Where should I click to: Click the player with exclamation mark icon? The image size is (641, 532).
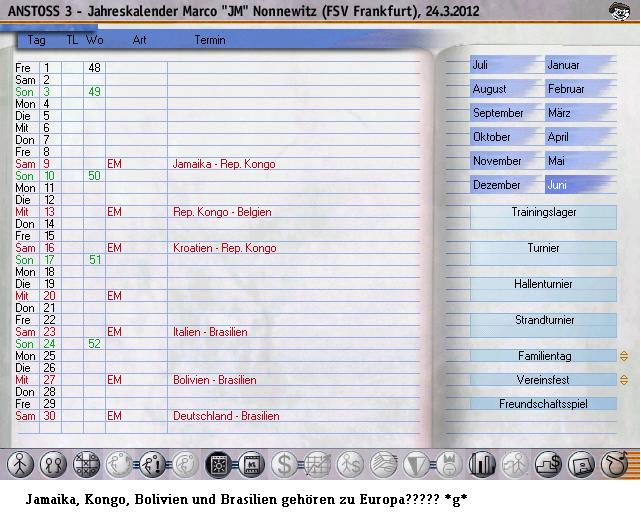(153, 464)
